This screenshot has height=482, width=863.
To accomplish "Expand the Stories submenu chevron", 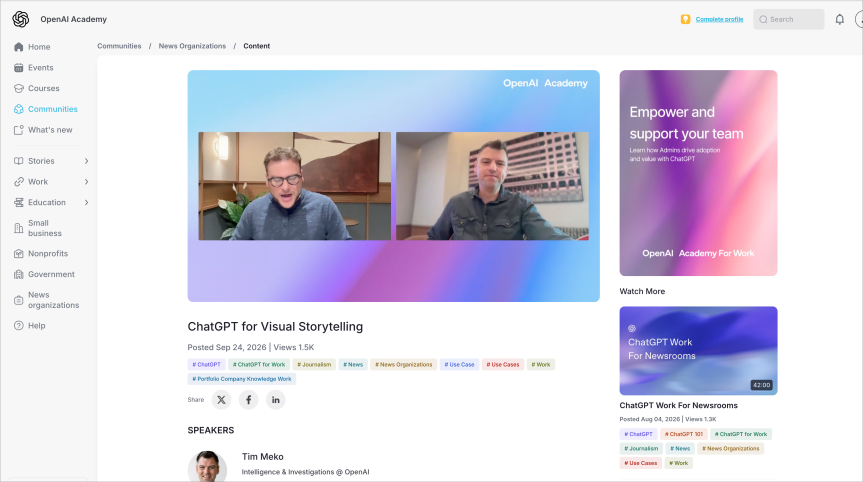I will pos(86,161).
